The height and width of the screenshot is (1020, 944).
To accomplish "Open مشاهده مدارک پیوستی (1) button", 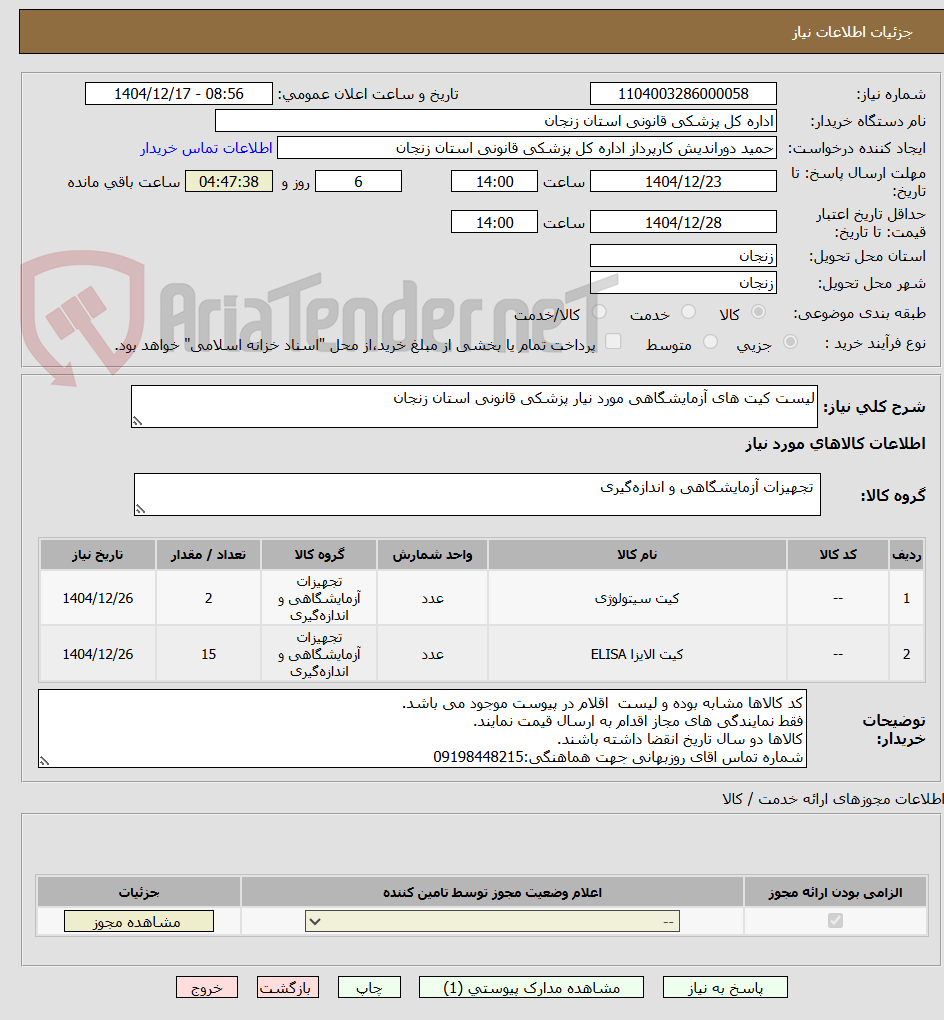I will [x=532, y=987].
